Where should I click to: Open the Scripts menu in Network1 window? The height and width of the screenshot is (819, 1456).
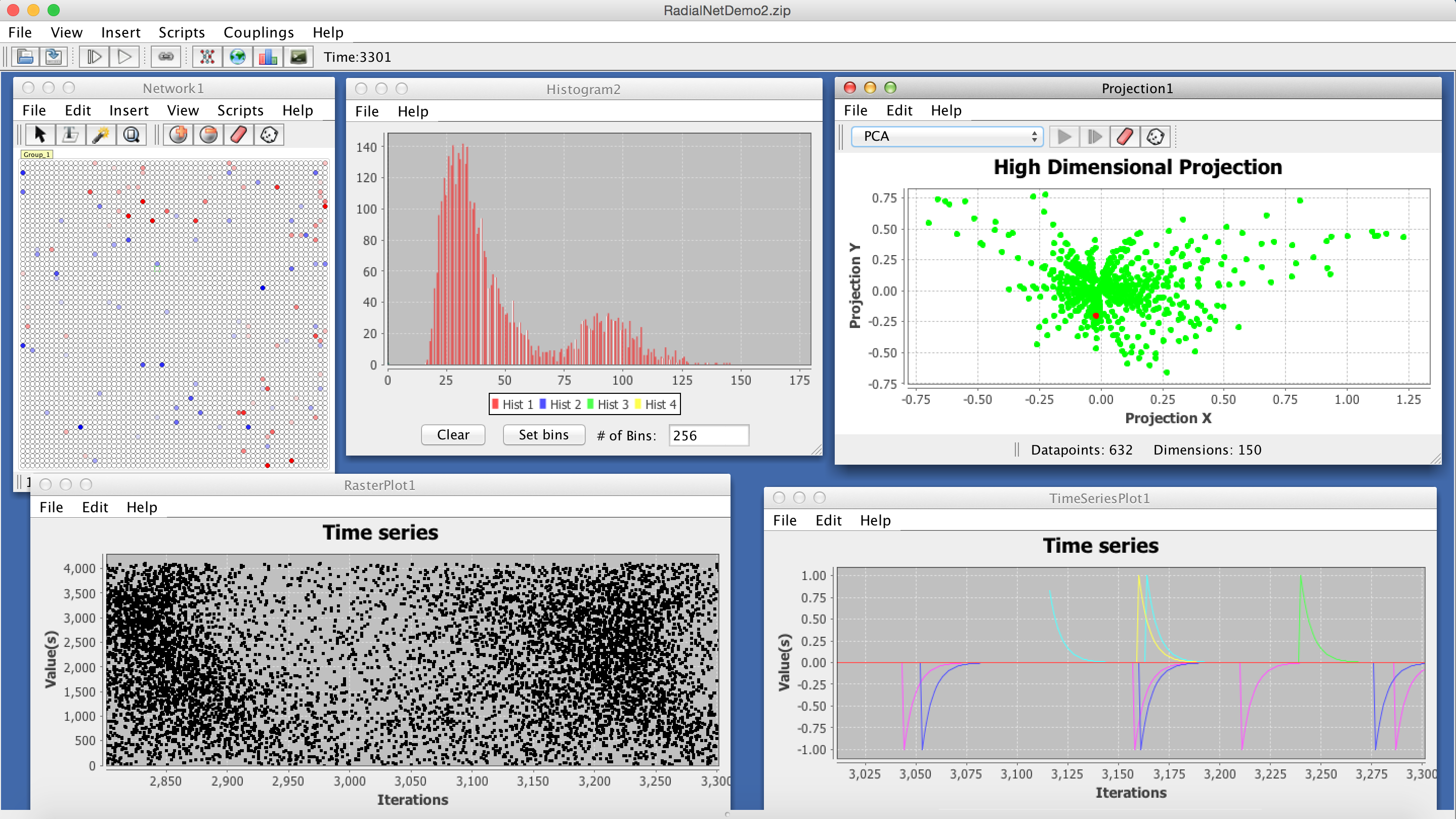click(240, 110)
